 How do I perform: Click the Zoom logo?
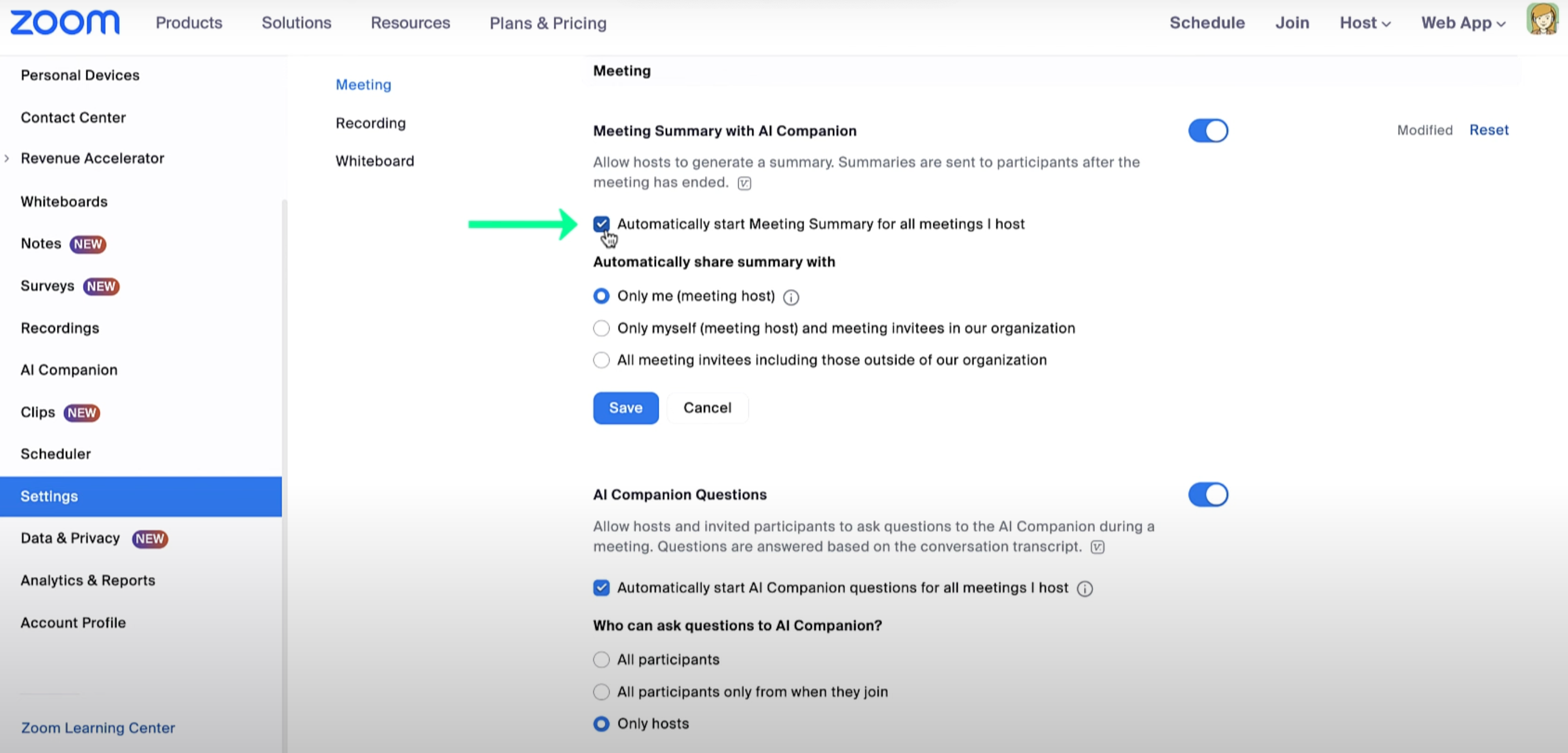click(x=65, y=22)
